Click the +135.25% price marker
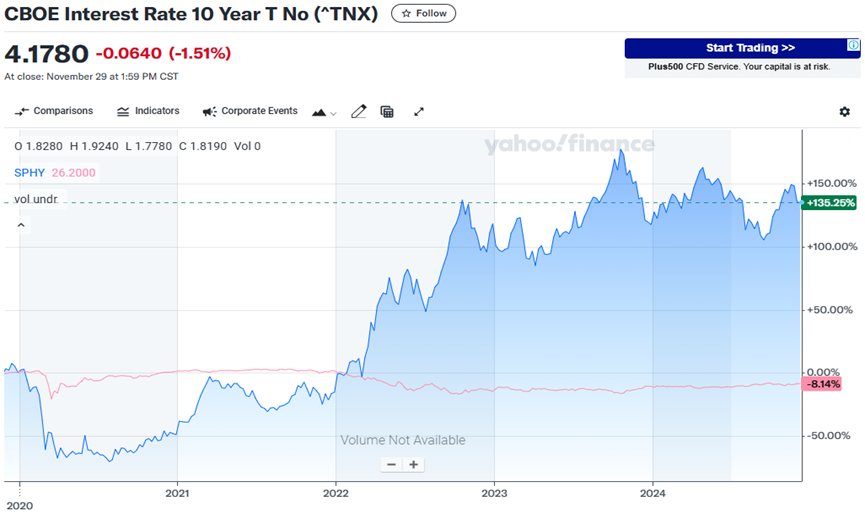 [830, 202]
